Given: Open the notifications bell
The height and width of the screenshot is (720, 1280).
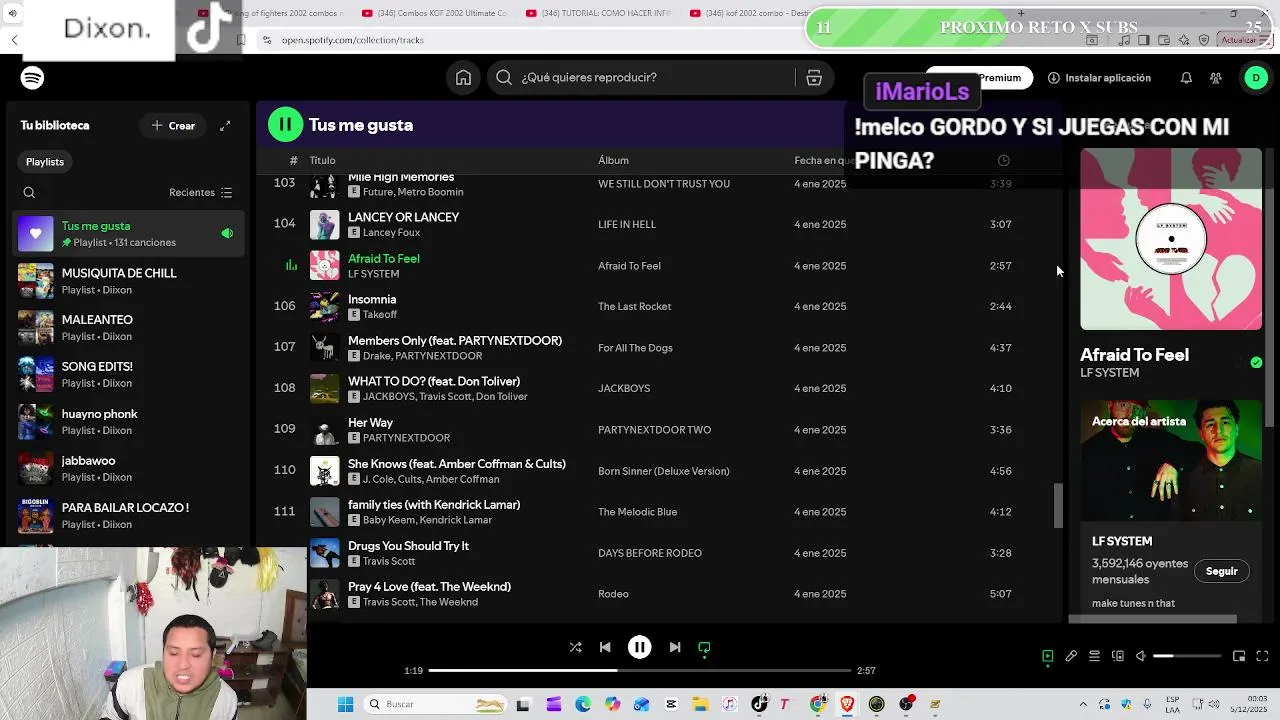Looking at the screenshot, I should [x=1186, y=78].
